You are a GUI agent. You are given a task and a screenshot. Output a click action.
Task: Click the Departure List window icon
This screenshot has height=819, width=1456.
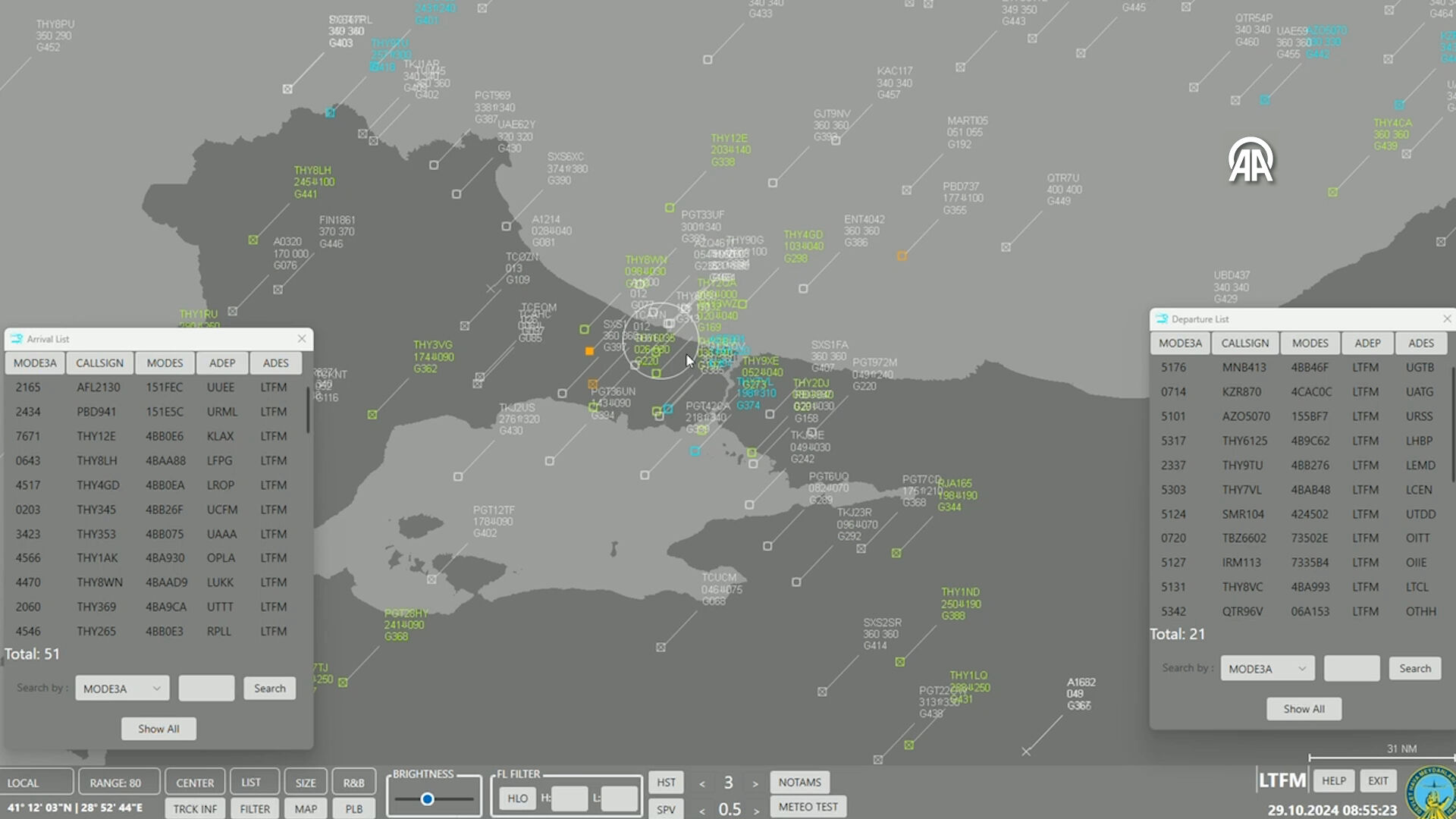click(1162, 319)
